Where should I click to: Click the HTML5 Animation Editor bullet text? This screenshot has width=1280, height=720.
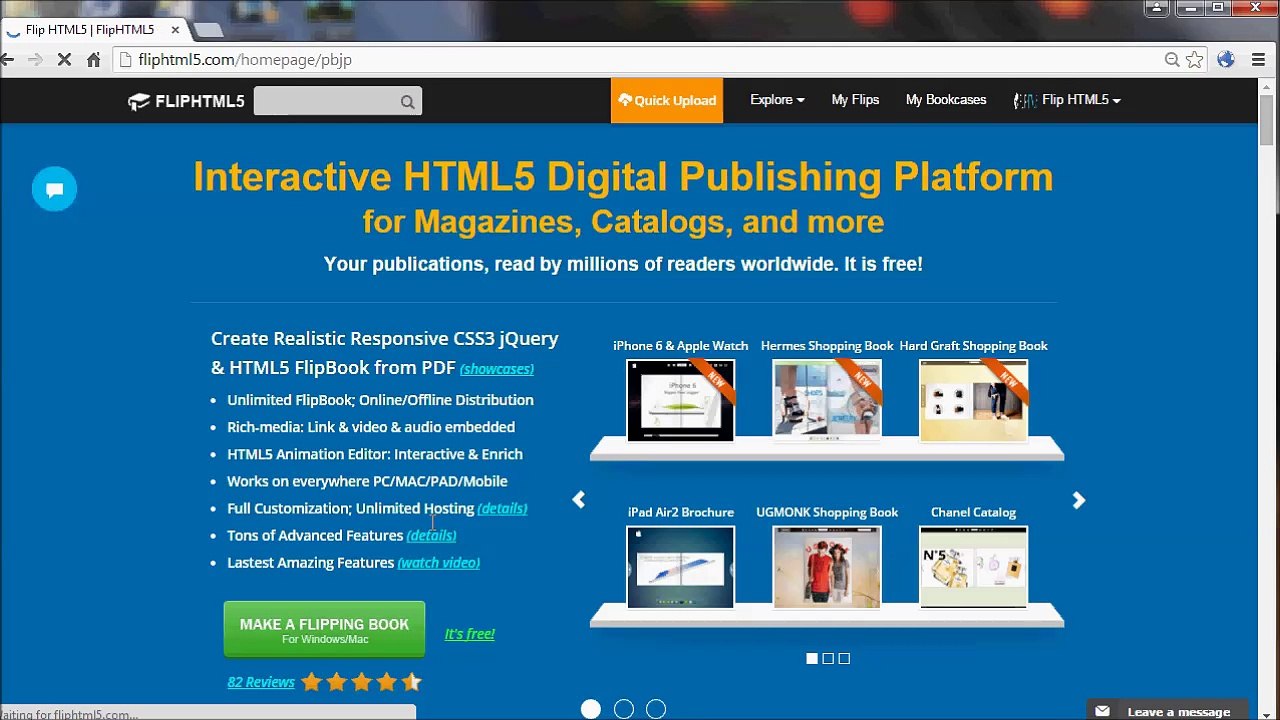[x=375, y=454]
